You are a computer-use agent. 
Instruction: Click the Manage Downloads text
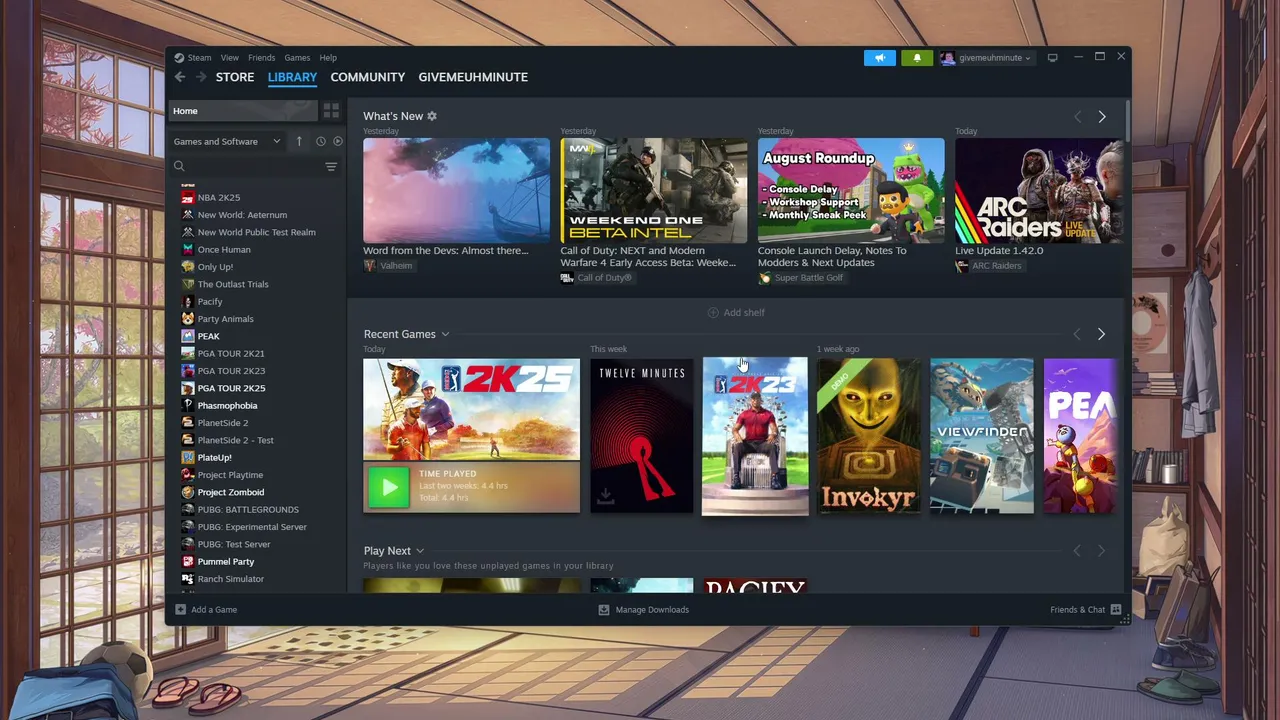(x=652, y=610)
